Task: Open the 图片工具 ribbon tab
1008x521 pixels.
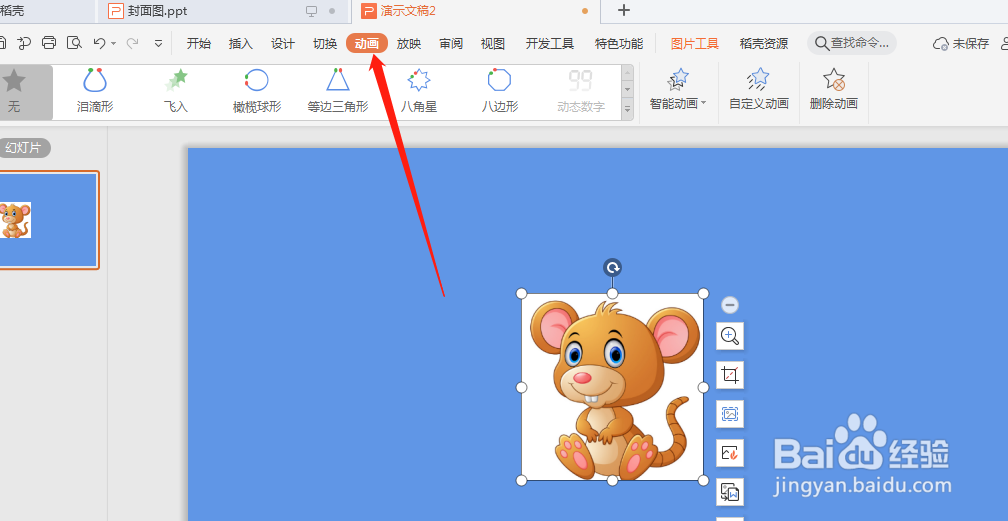Action: [x=695, y=44]
